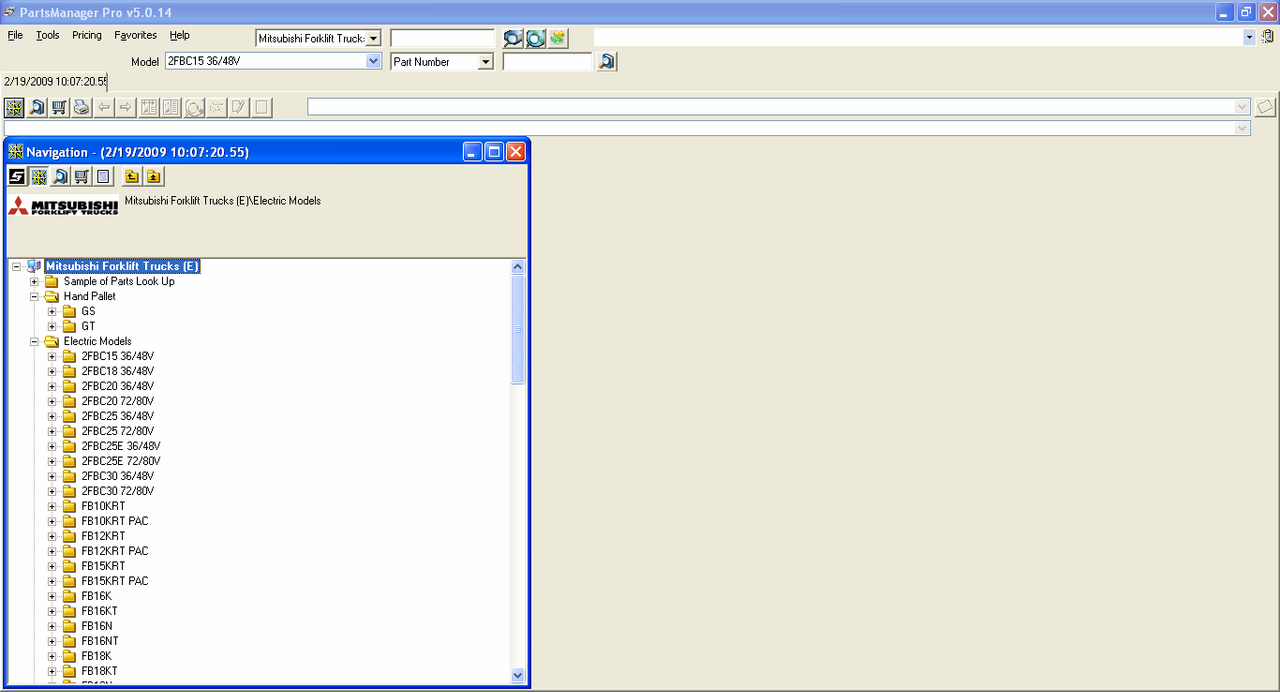Select the FB16N tree item
The image size is (1280, 692).
pyautogui.click(x=97, y=626)
